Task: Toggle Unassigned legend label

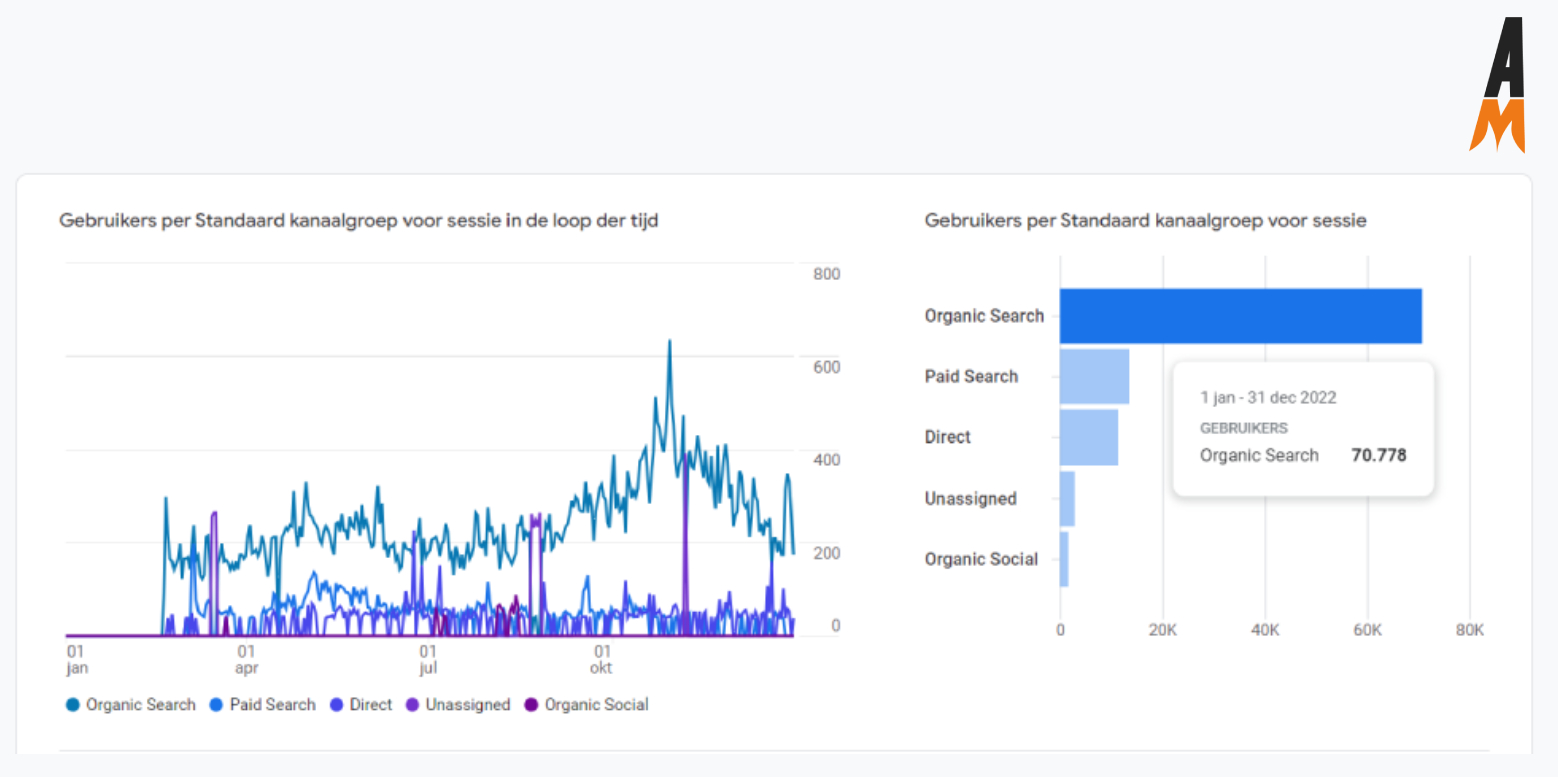Action: point(468,705)
